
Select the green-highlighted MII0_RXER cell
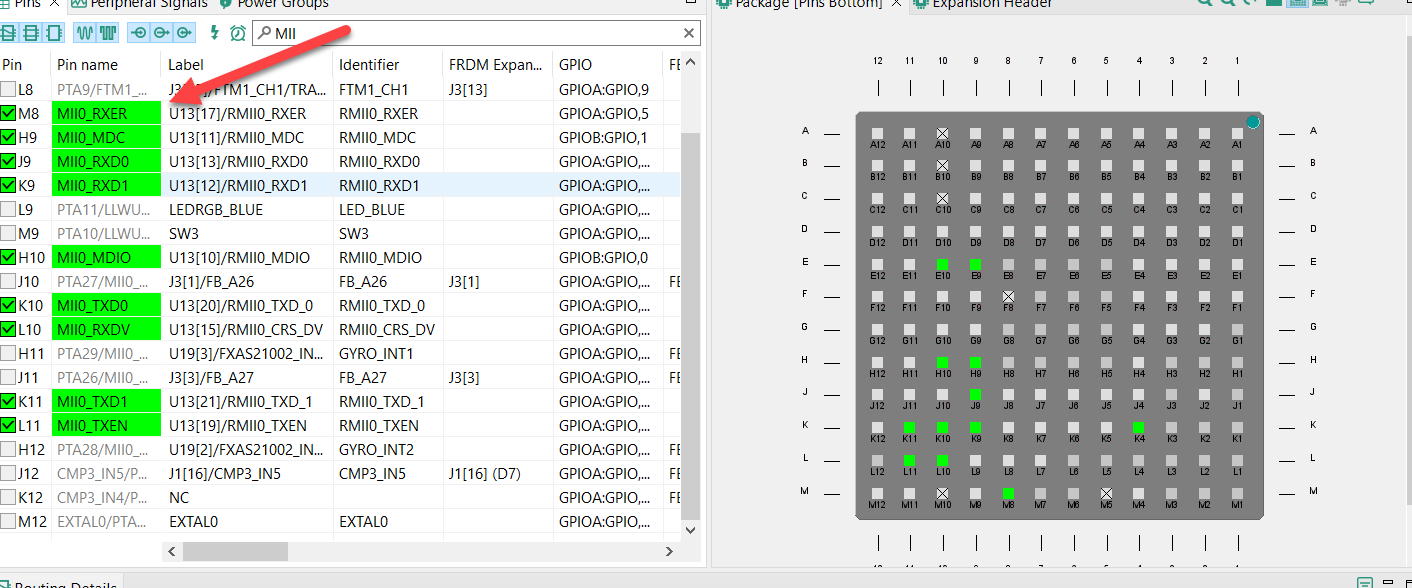pos(106,113)
